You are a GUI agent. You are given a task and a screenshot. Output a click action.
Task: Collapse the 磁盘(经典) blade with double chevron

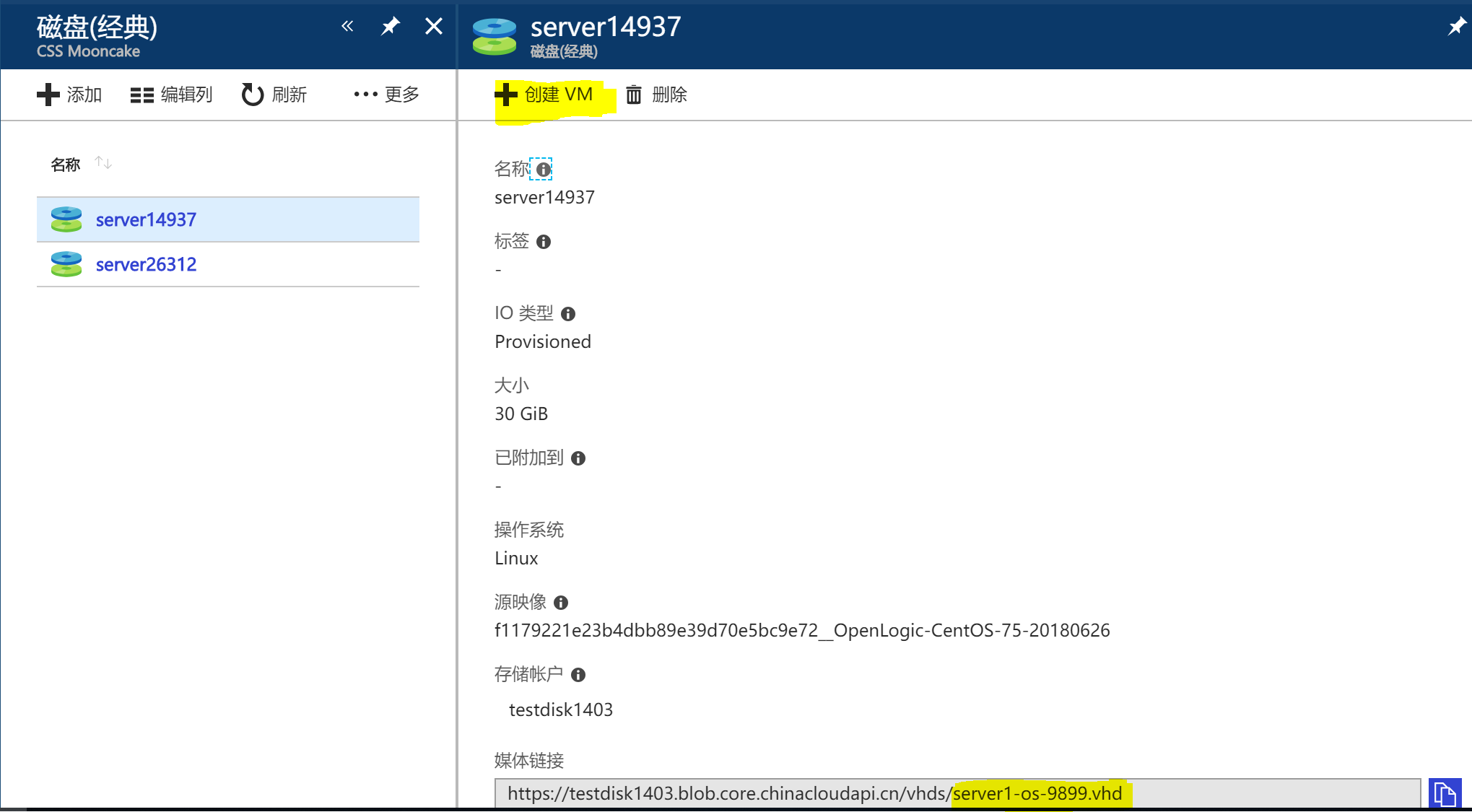click(x=347, y=27)
